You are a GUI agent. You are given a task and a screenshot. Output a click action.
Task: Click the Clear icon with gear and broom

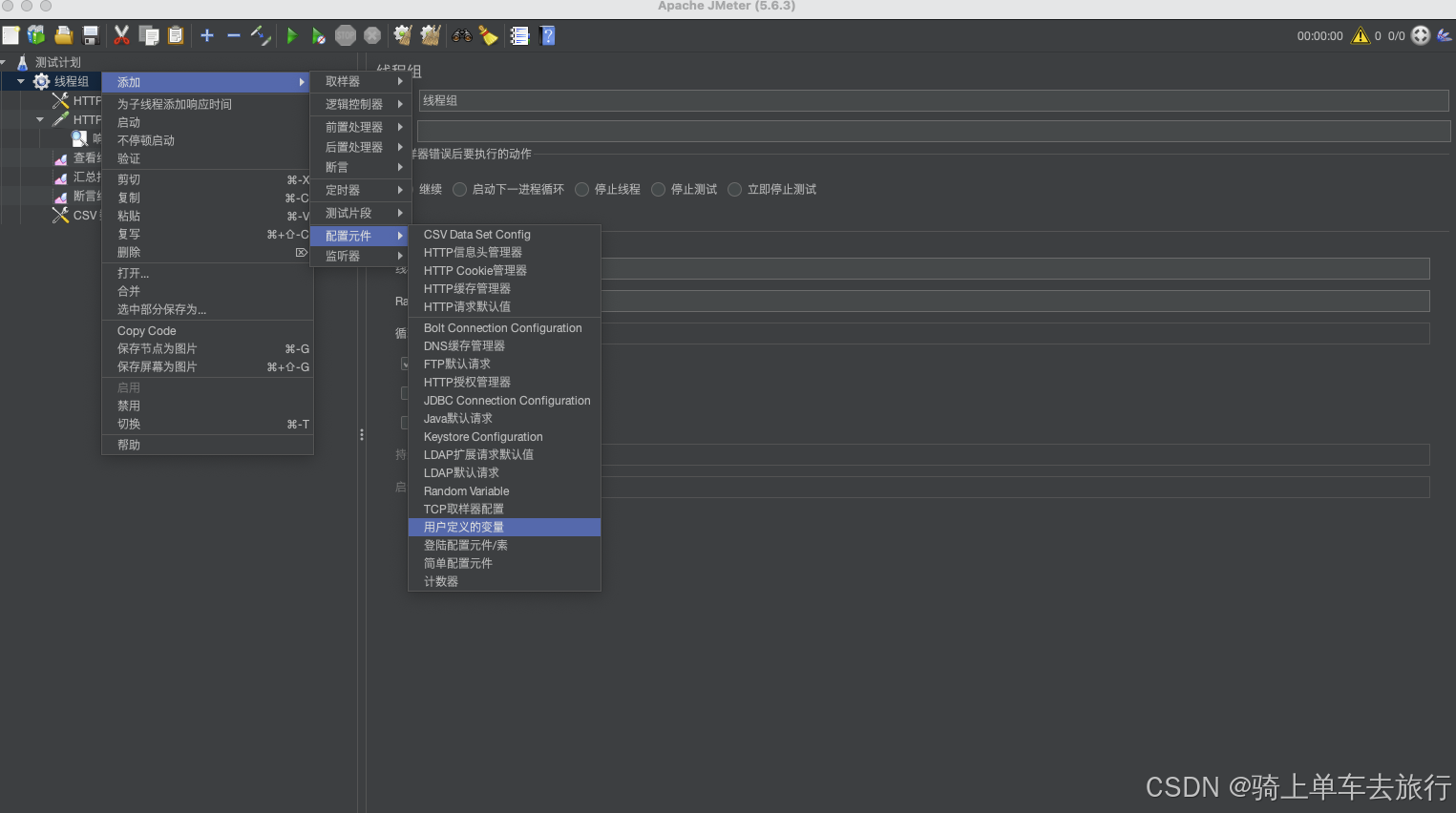point(403,35)
